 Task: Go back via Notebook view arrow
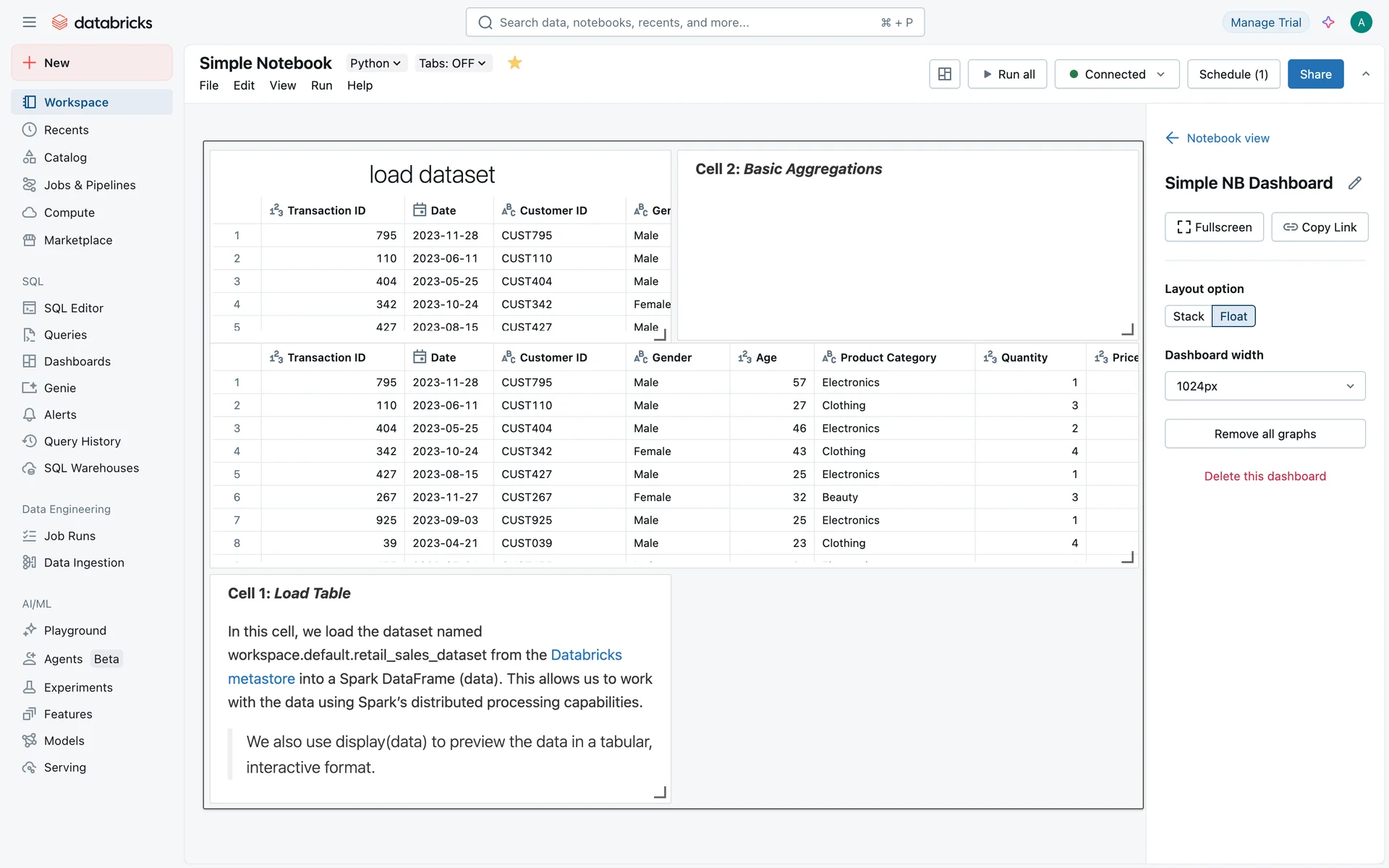click(x=1172, y=138)
